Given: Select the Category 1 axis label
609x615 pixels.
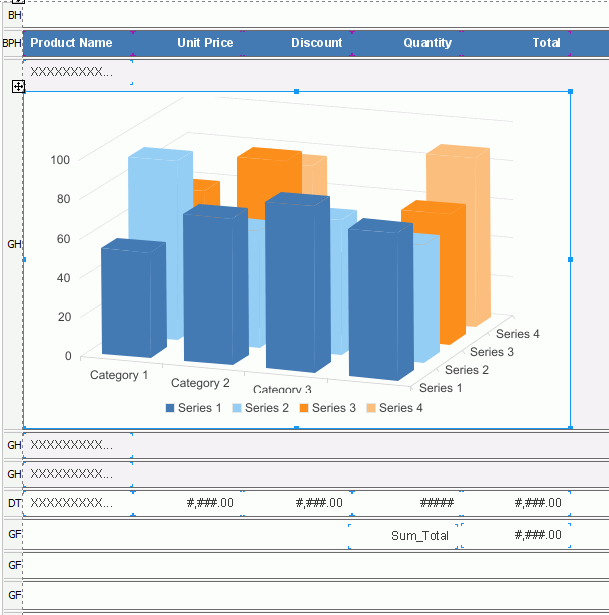Looking at the screenshot, I should (119, 375).
